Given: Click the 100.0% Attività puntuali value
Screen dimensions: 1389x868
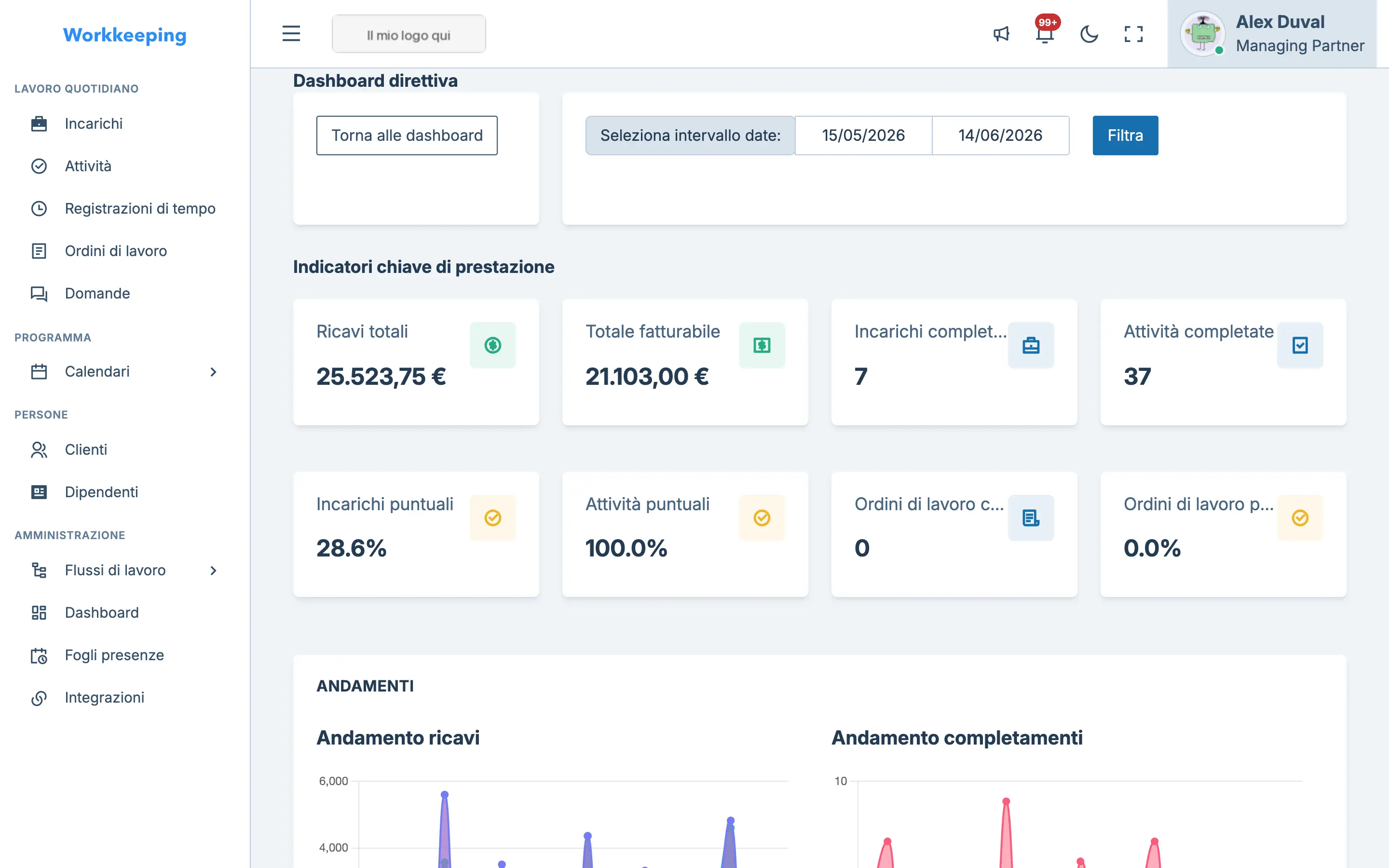Looking at the screenshot, I should click(x=626, y=548).
